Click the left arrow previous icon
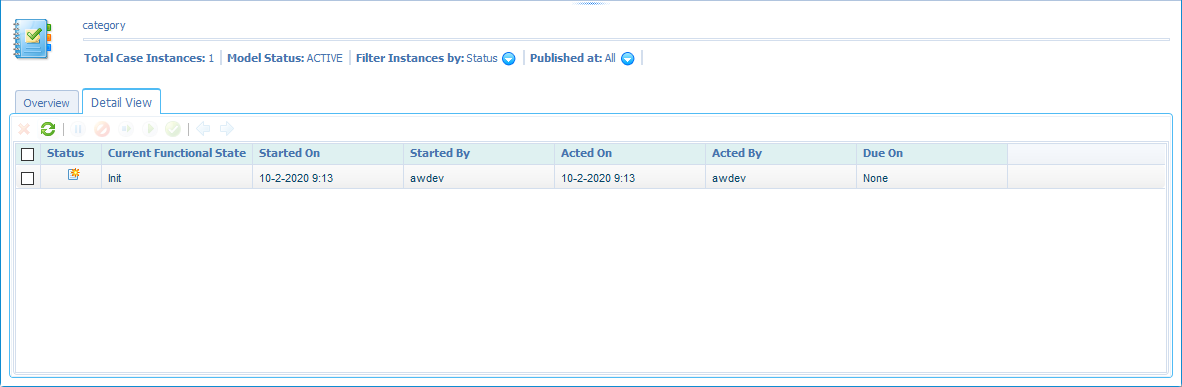 pyautogui.click(x=204, y=129)
